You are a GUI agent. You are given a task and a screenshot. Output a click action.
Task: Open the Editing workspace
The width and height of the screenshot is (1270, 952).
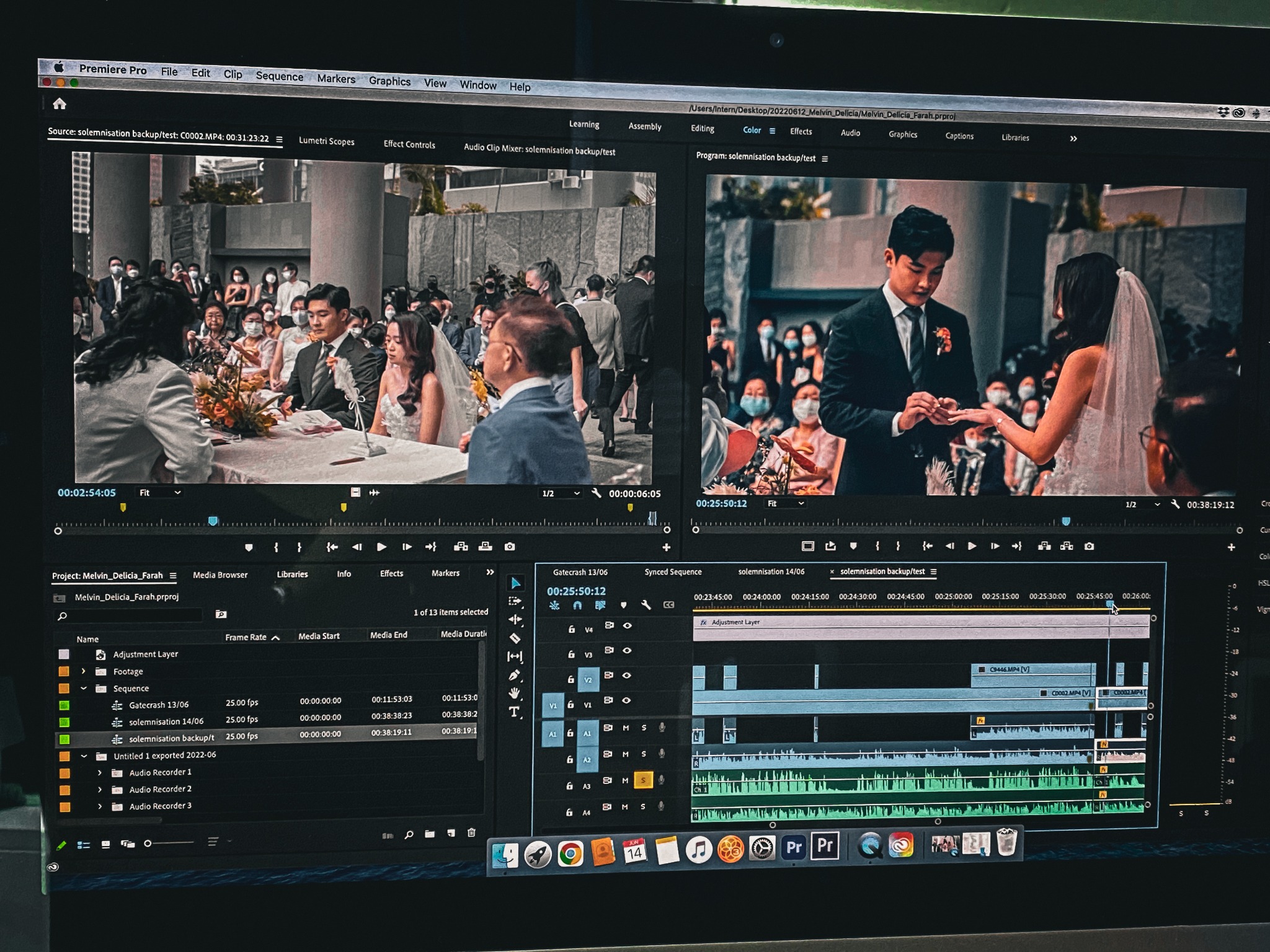click(702, 128)
